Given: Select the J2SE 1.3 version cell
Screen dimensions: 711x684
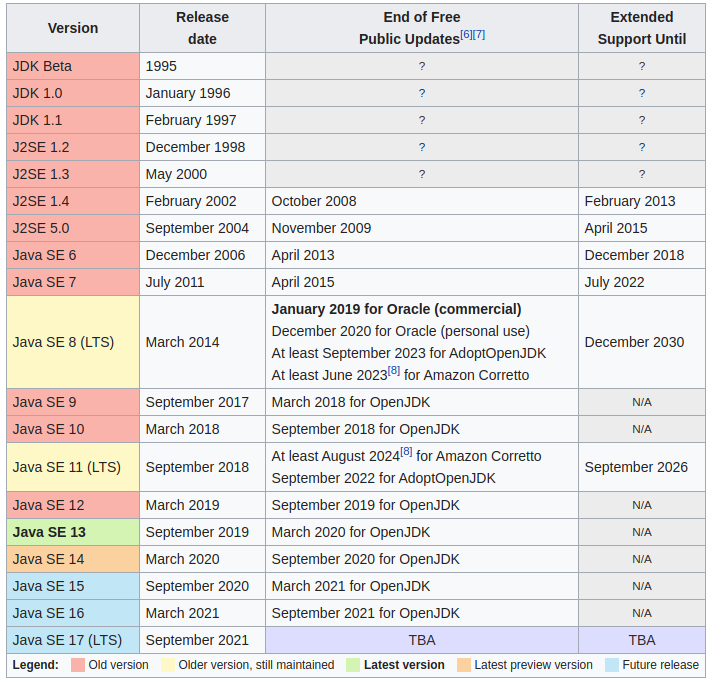Looking at the screenshot, I should pyautogui.click(x=73, y=174).
